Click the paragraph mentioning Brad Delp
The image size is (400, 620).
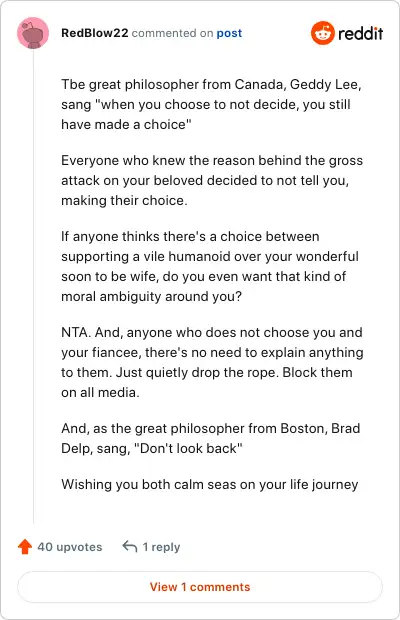(211, 438)
